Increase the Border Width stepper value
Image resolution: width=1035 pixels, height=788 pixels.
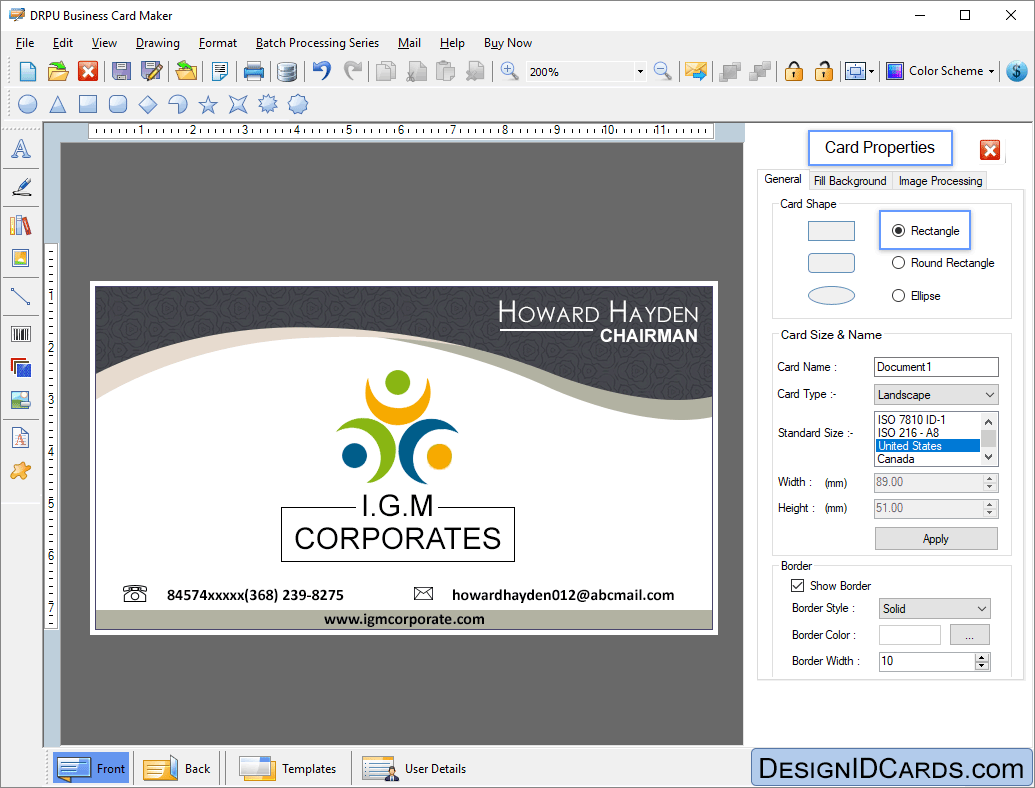[982, 657]
